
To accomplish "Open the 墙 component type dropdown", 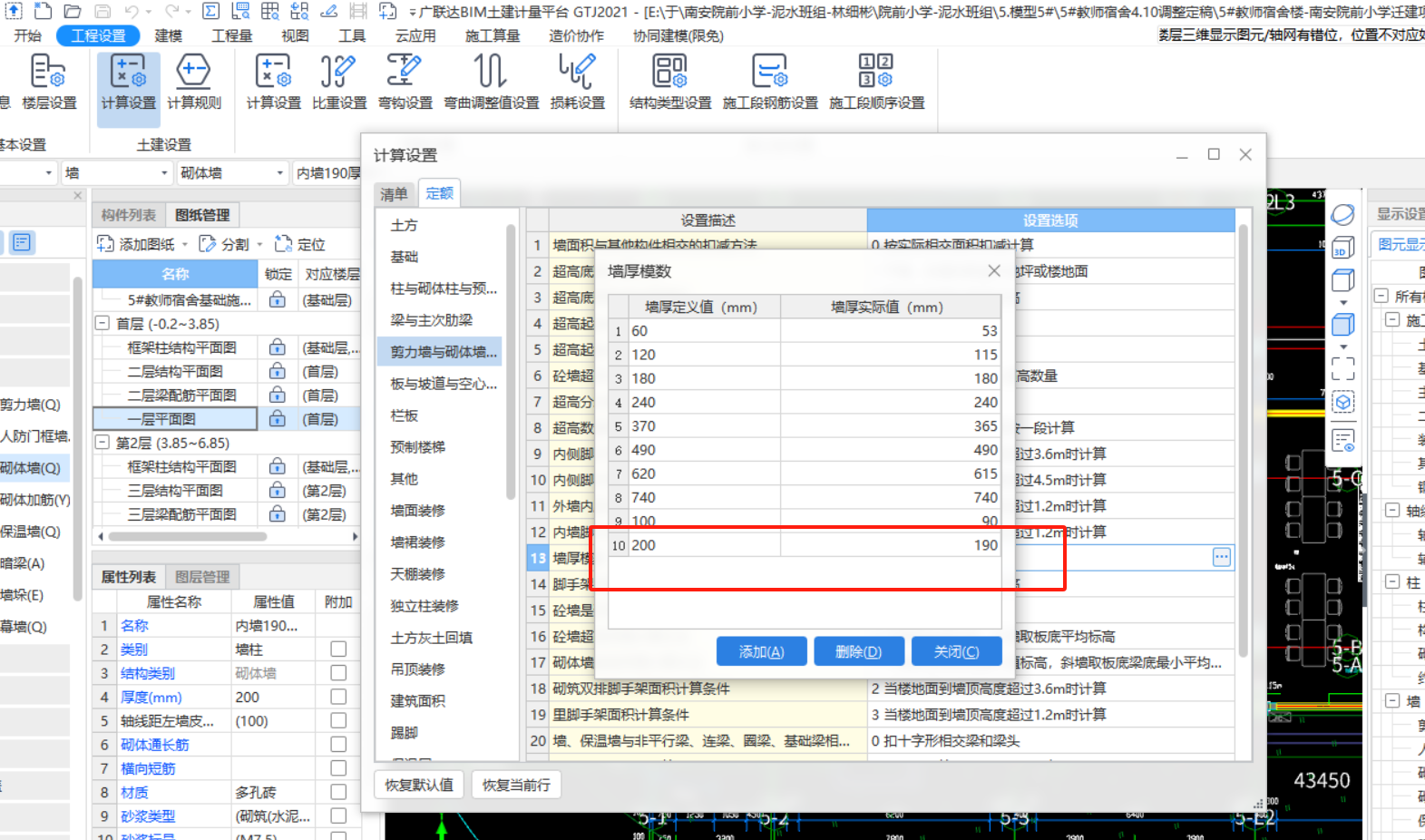I will 115,172.
